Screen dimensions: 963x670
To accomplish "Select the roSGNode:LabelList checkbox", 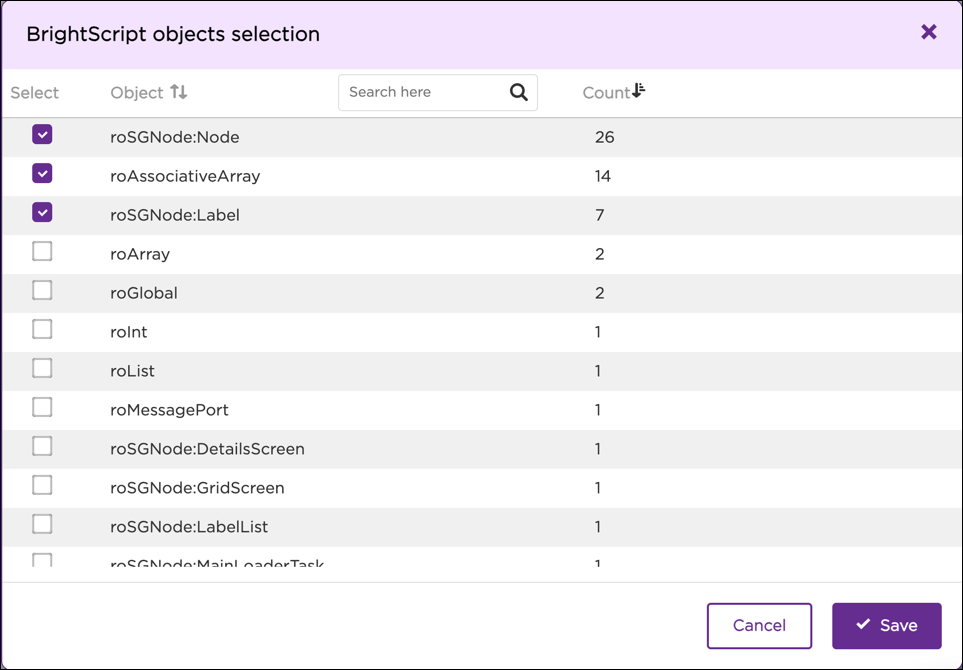I will tap(41, 524).
